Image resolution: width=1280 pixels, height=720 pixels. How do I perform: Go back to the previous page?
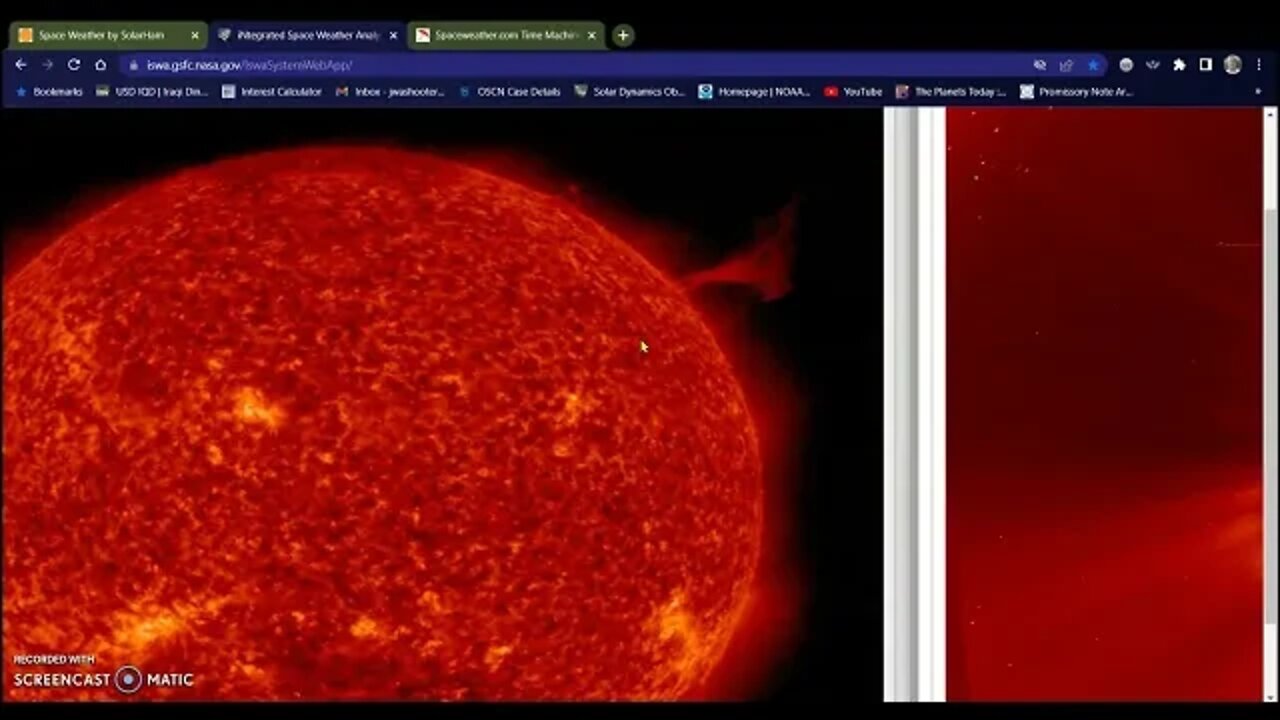tap(21, 65)
